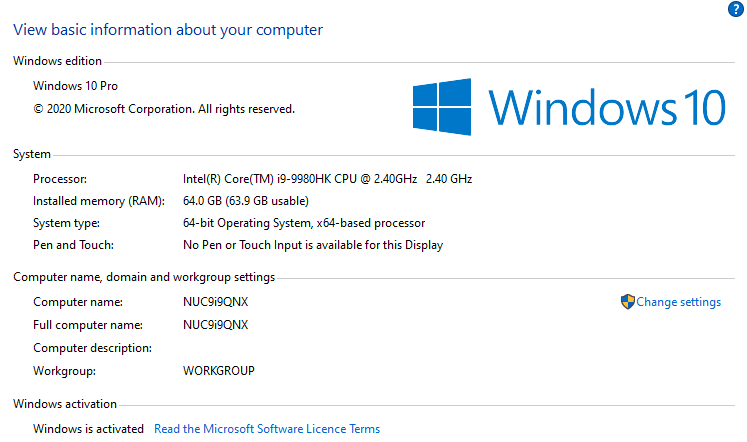747x442 pixels.
Task: Click the '64.0 GB (63.9 GB usable)' memory value
Action: pos(246,201)
